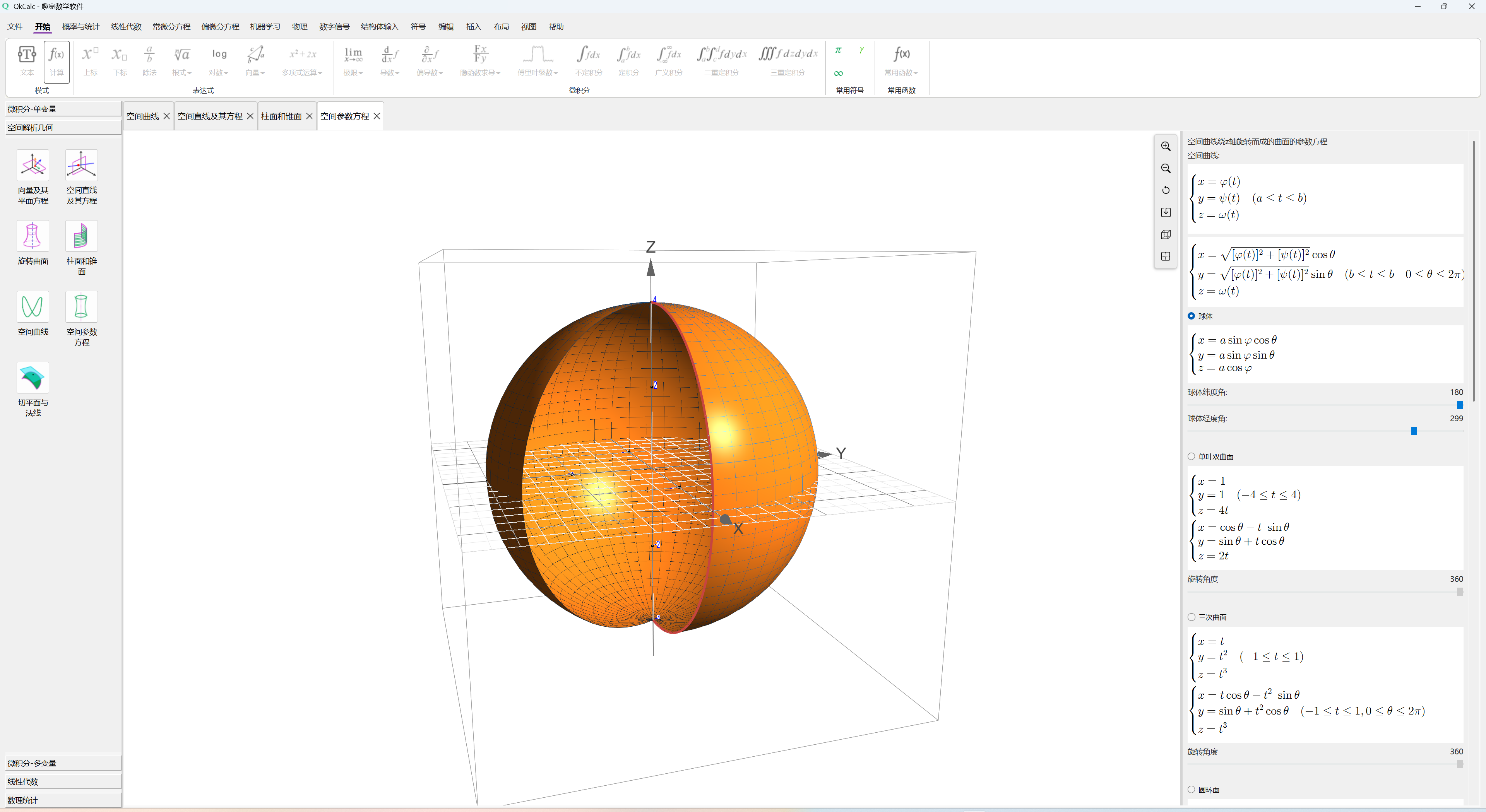Expand the 微积分-多变量 sidebar section

coord(62,763)
